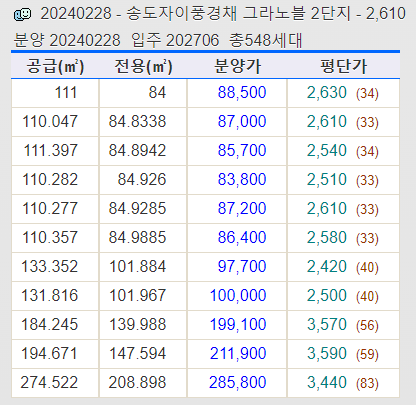416x405 pixels.
Task: Click the price 87,000
Action: pos(242,121)
